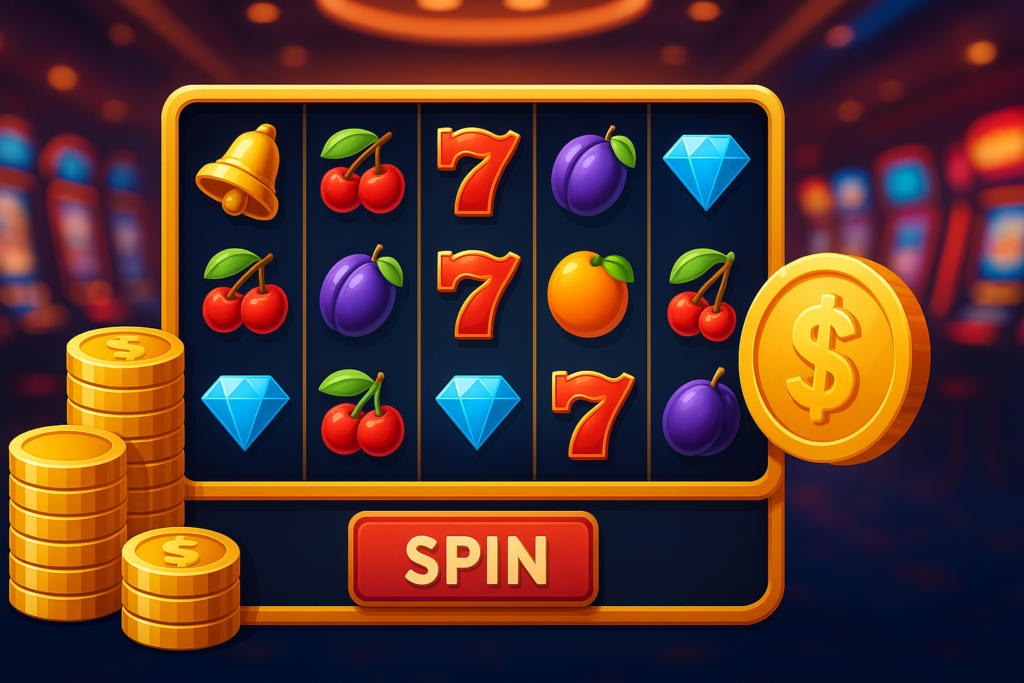
Task: Select the plum at the top of the fourth reel
Action: tap(593, 171)
